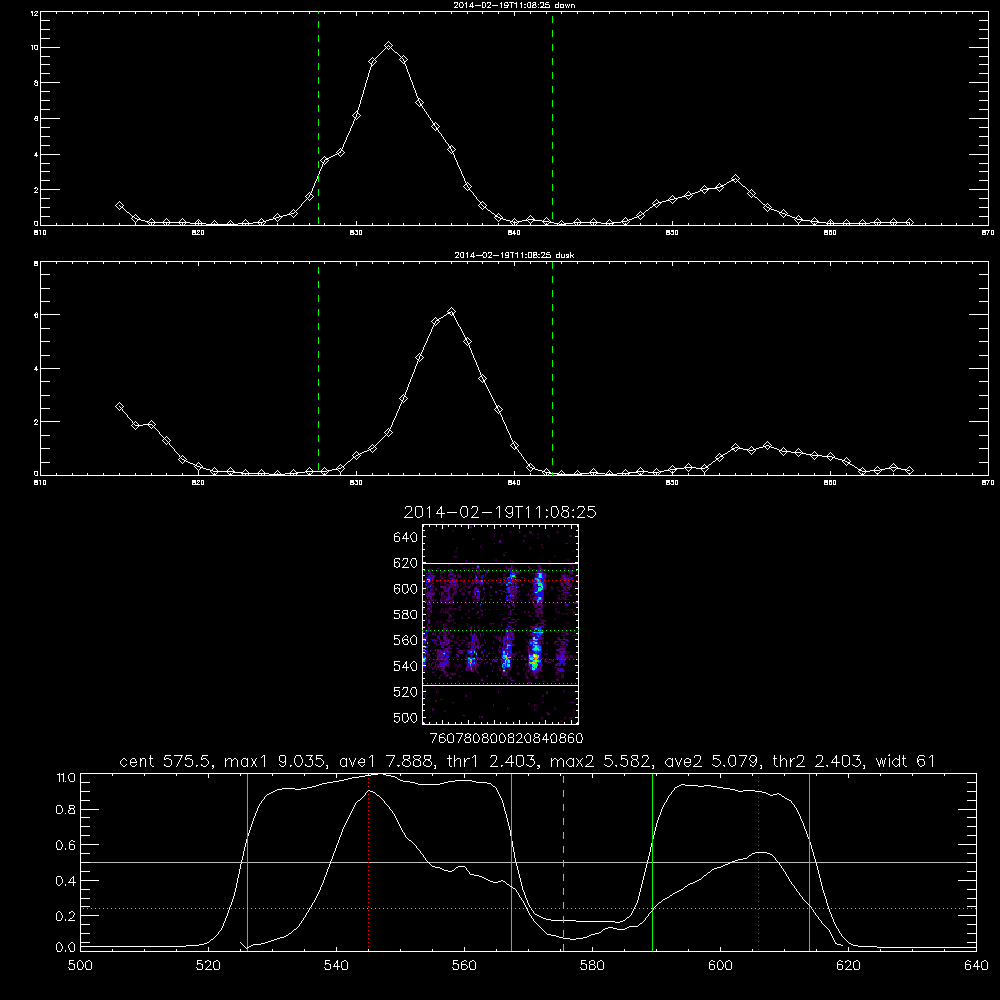Screen dimensions: 1000x1000
Task: Click the '560' y-axis label beside spectrogram
Action: tap(406, 640)
